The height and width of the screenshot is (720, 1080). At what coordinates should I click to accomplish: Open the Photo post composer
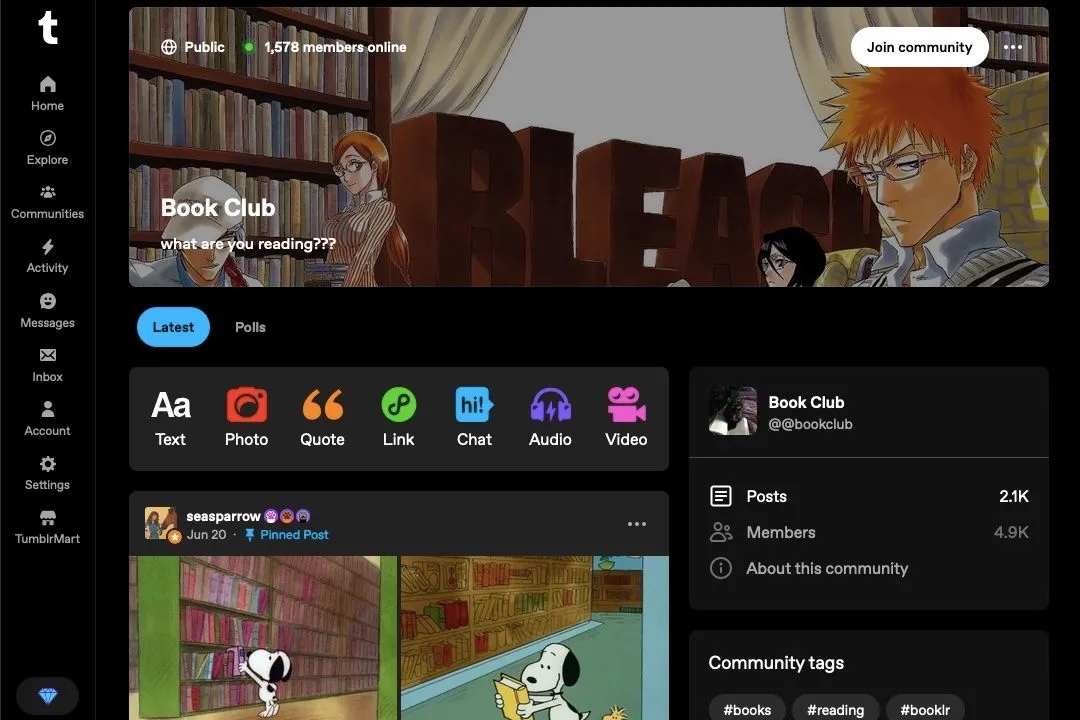pos(246,415)
